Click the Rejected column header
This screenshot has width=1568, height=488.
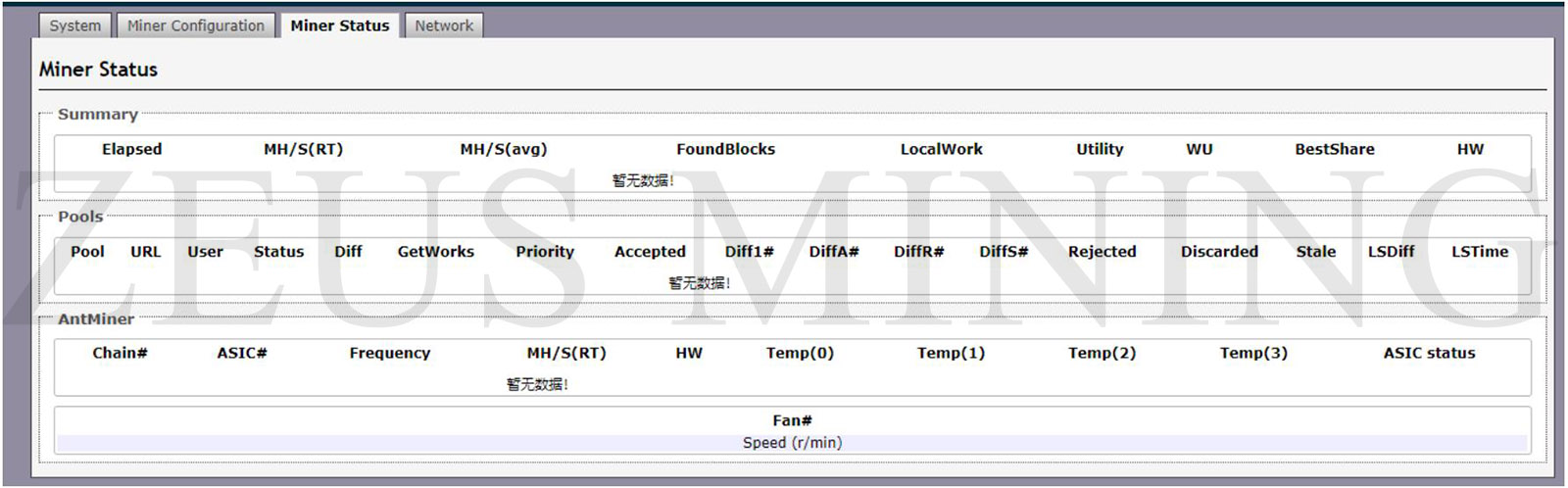pyautogui.click(x=1102, y=252)
